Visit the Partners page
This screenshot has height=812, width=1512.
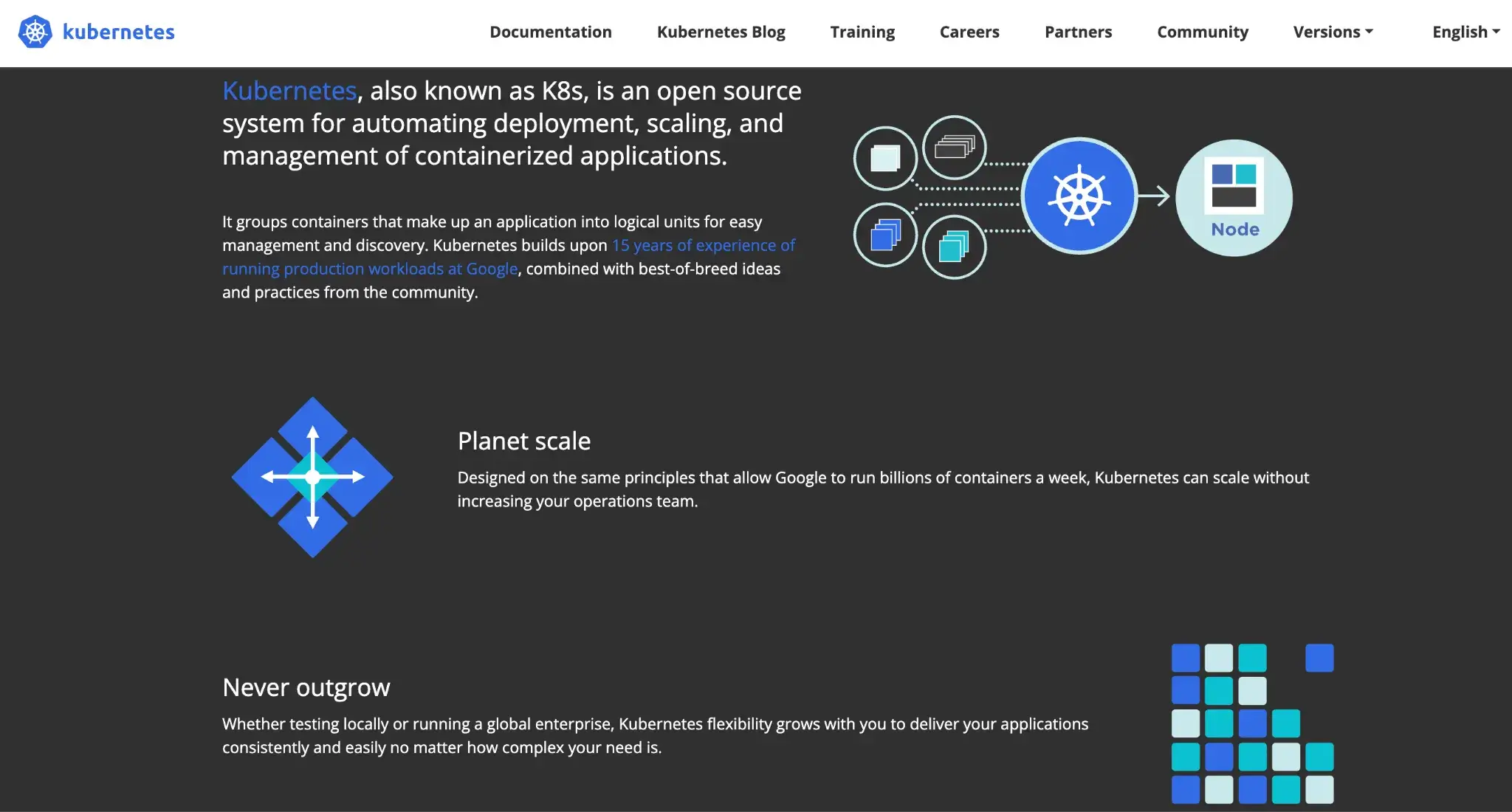(x=1078, y=32)
